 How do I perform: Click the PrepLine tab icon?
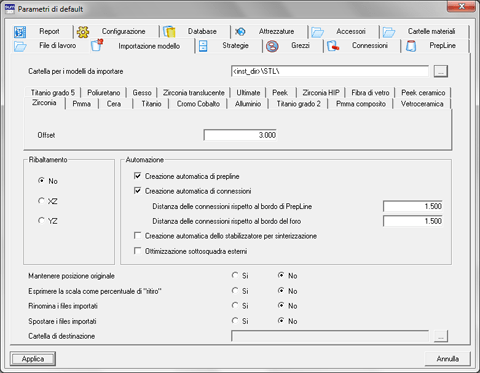[x=411, y=46]
